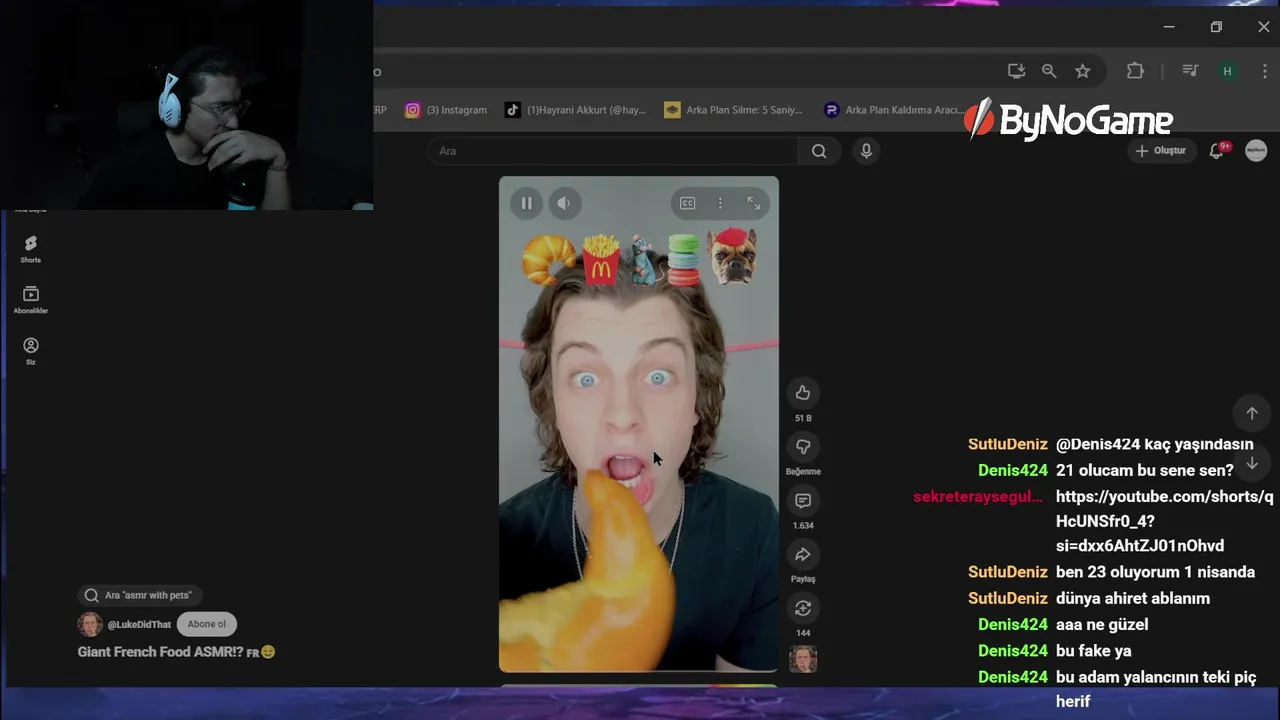Open the (3) Instagram bookmark
1280x720 pixels.
446,110
